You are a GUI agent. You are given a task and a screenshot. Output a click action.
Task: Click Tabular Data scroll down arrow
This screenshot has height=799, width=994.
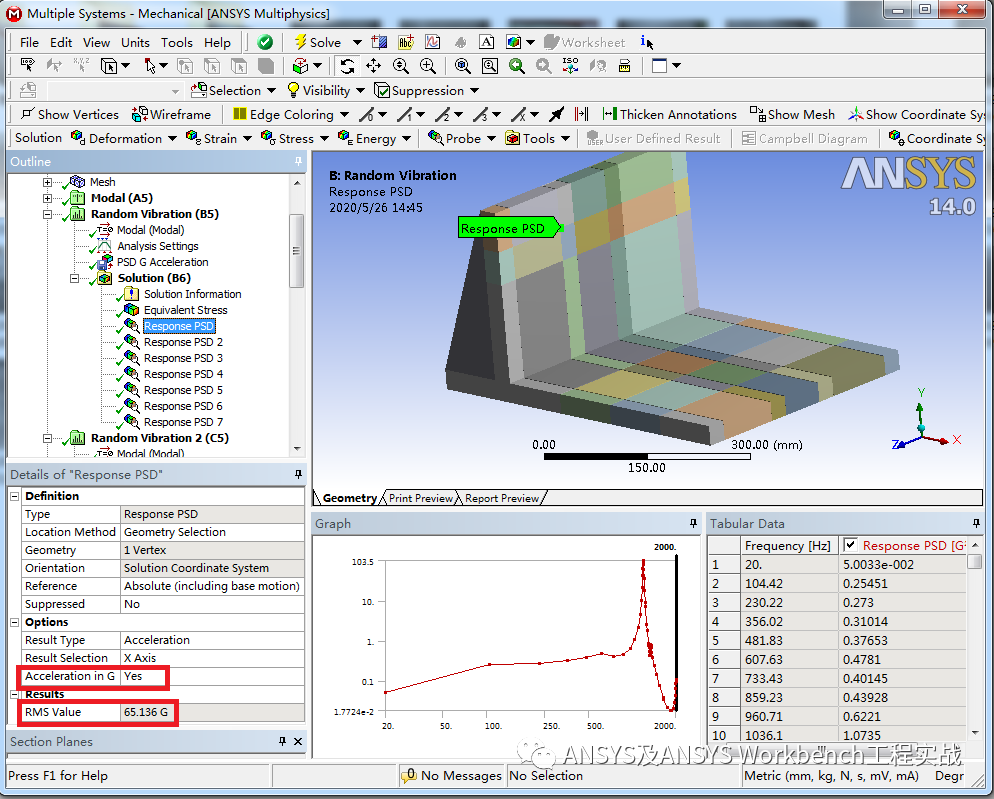pyautogui.click(x=976, y=732)
